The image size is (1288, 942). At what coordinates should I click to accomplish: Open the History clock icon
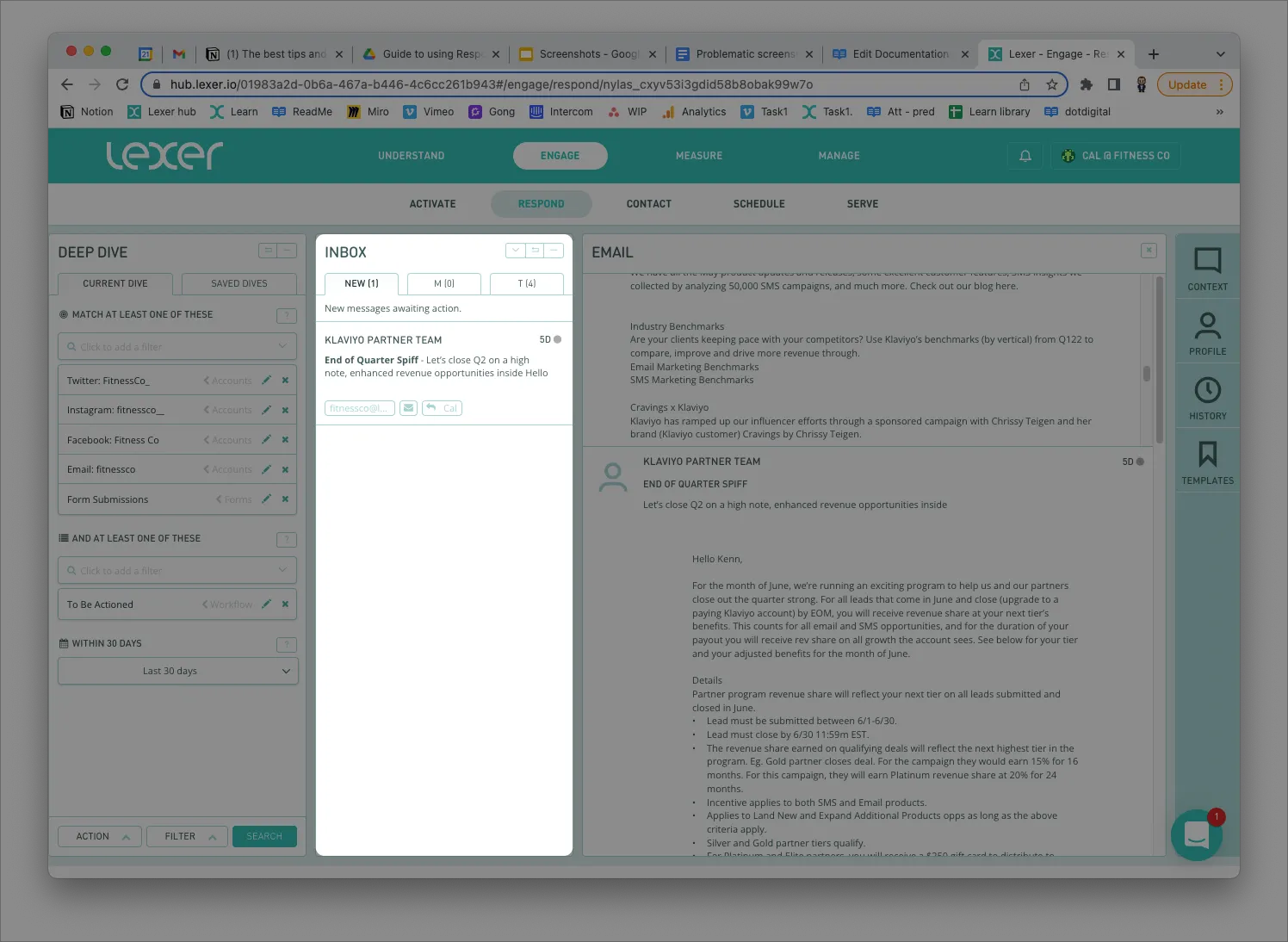(x=1207, y=397)
